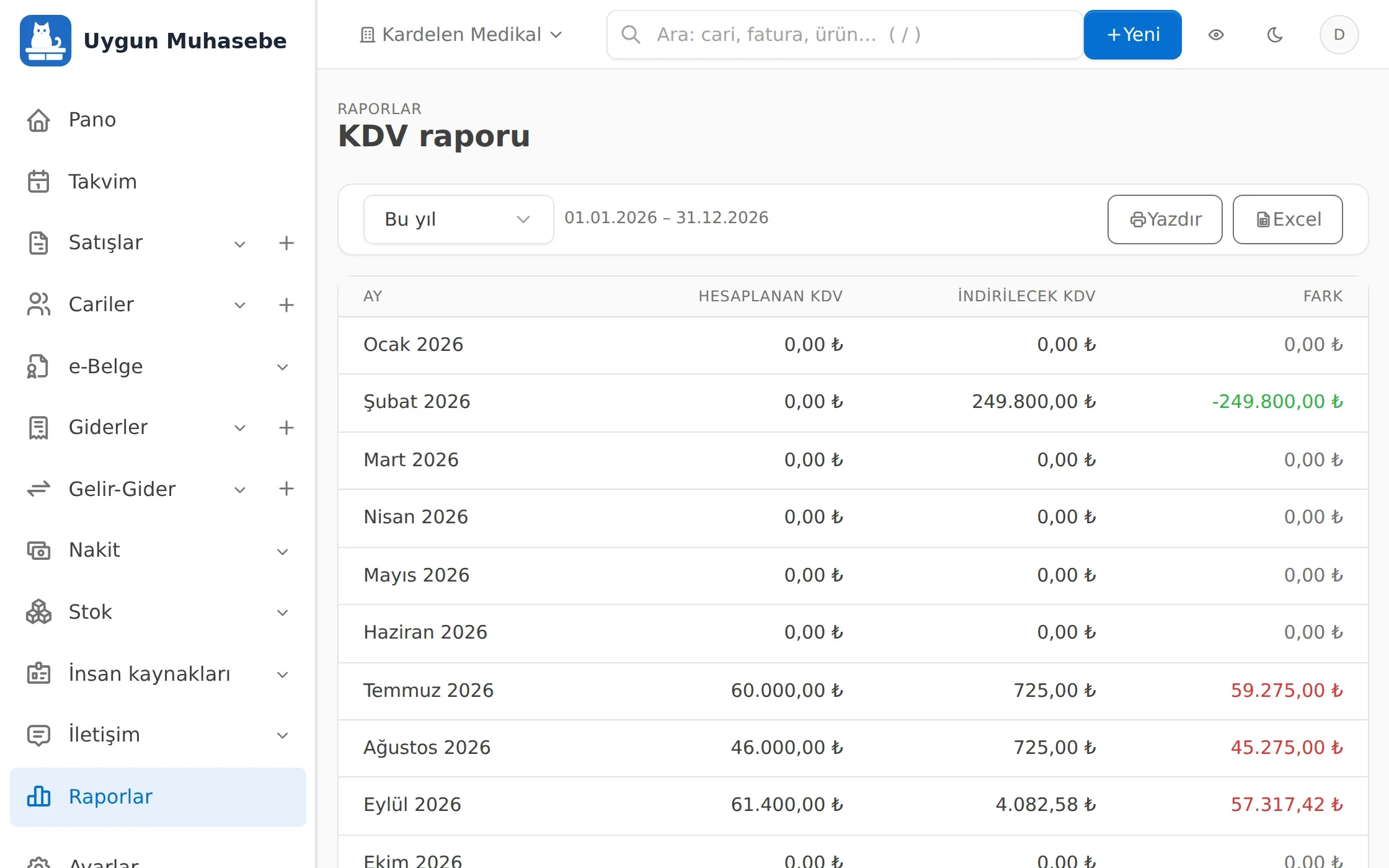1389x868 pixels.
Task: Click Uygun Muhasebe brand title
Action: tap(185, 41)
